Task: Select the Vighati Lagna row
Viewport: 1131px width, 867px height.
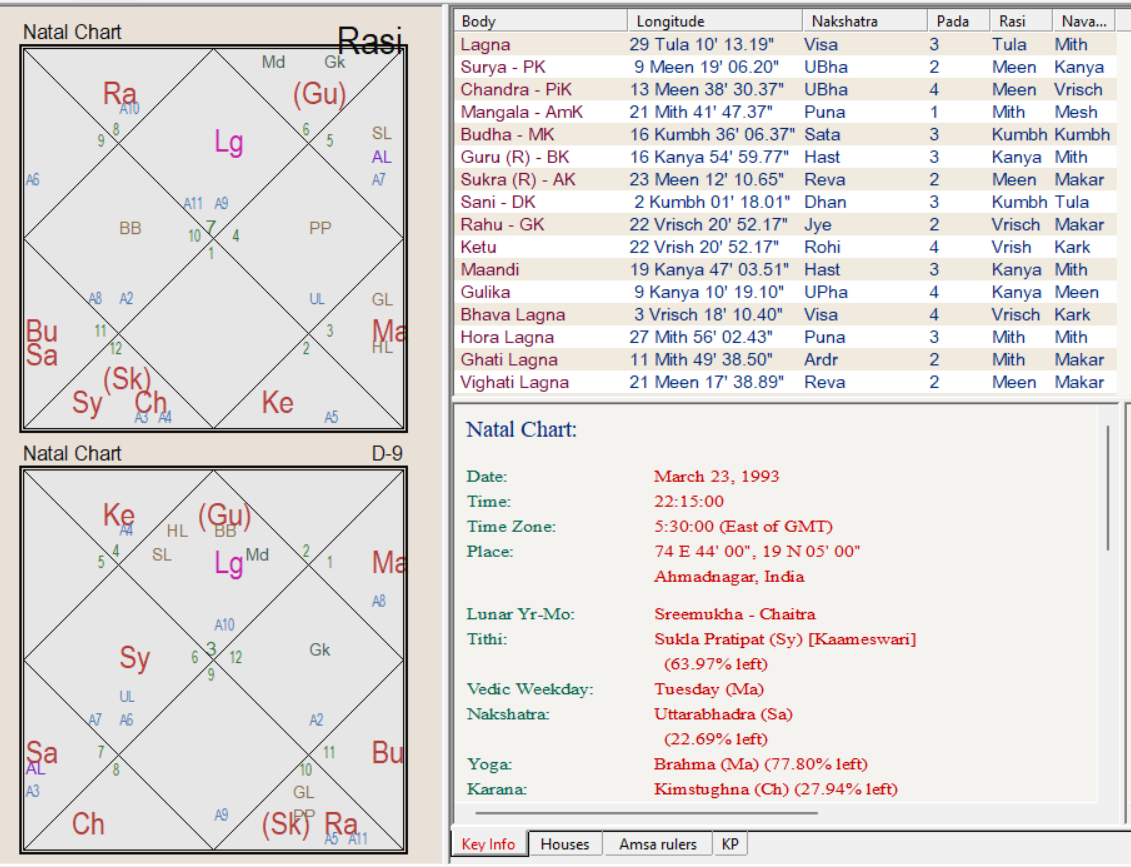Action: 514,382
